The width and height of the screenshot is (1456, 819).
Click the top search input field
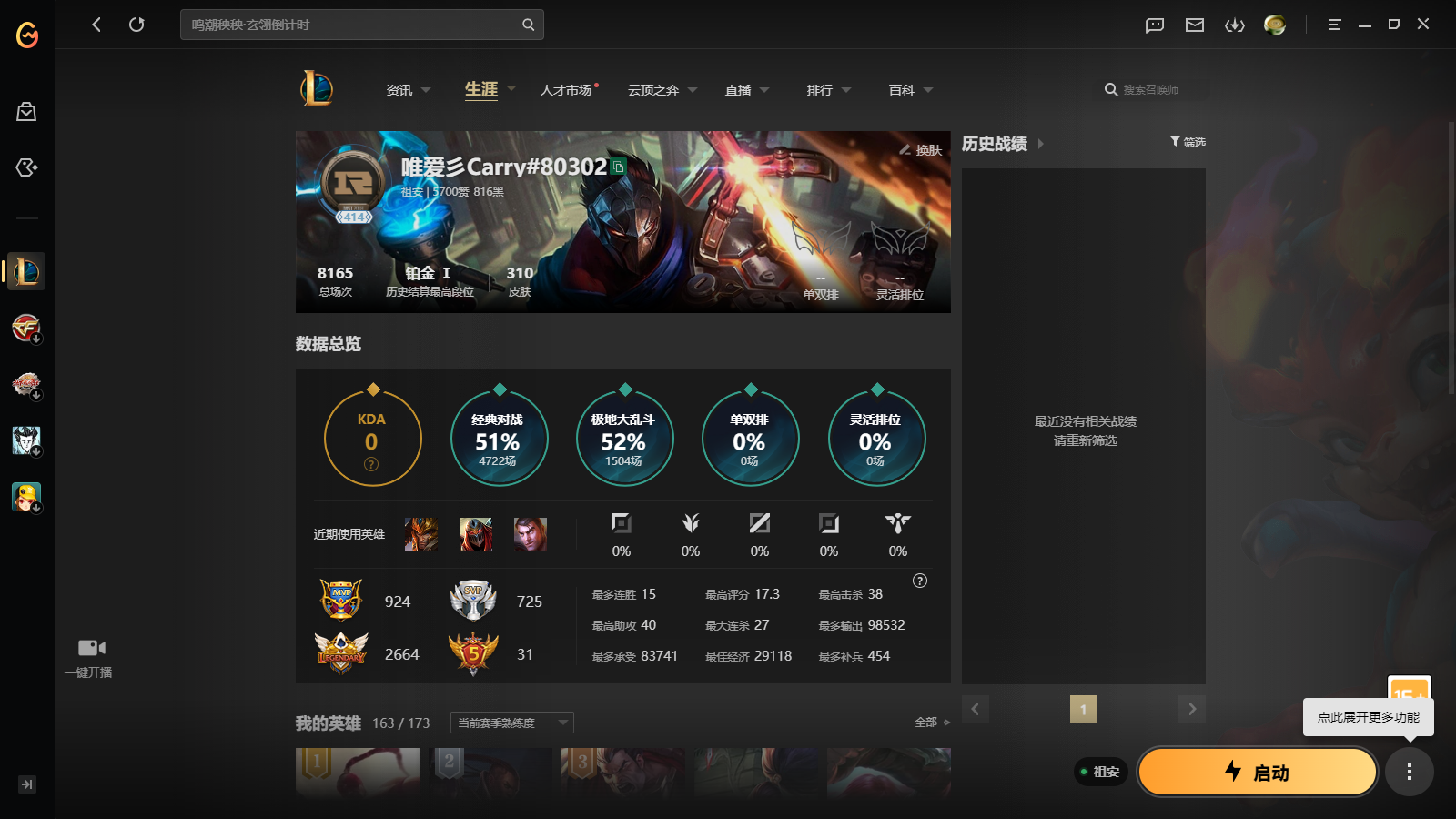pyautogui.click(x=362, y=25)
